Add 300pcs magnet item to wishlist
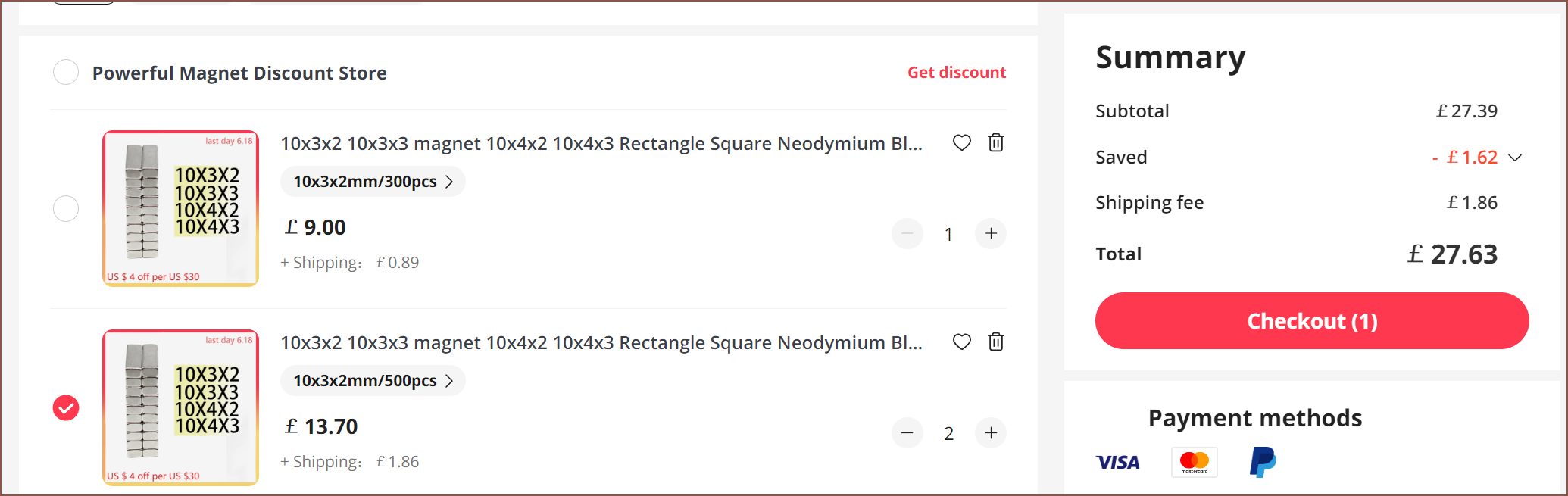This screenshot has width=1568, height=496. (x=961, y=142)
